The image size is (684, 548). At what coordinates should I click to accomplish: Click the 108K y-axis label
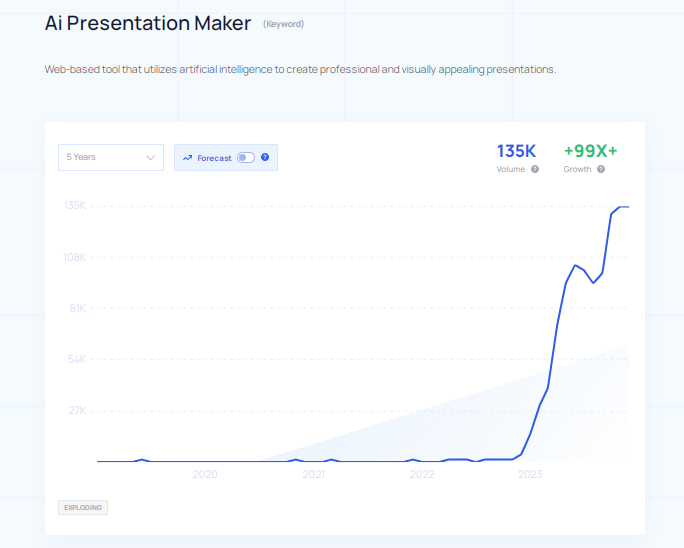[75, 257]
